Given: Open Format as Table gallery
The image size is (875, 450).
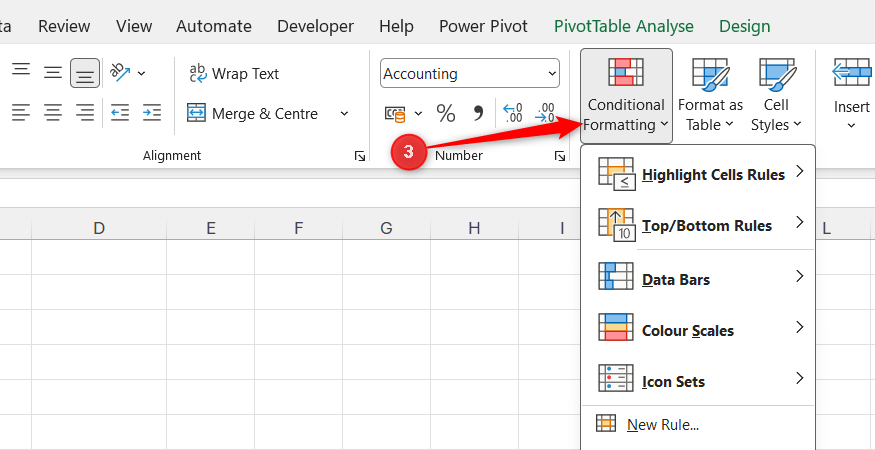Looking at the screenshot, I should [x=710, y=96].
